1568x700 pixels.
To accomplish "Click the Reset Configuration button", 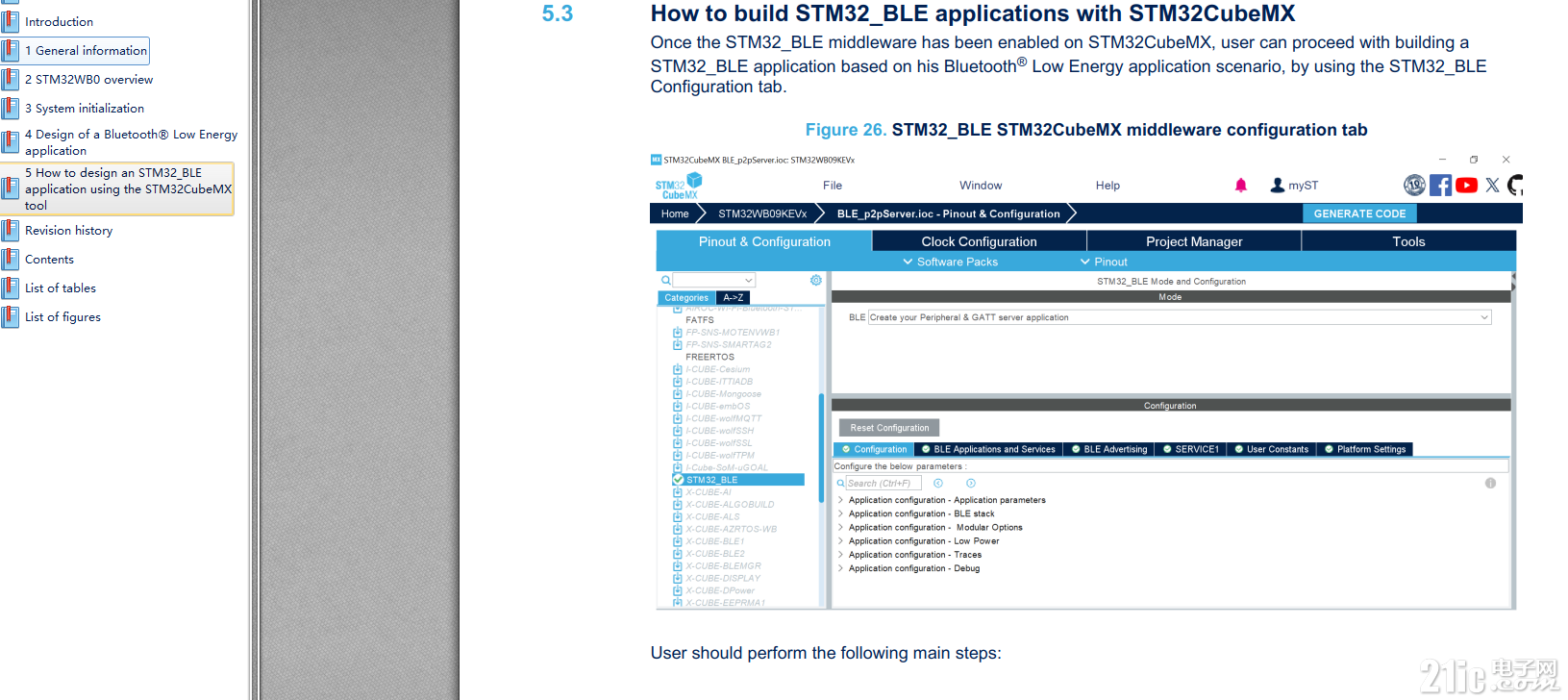I will [889, 428].
